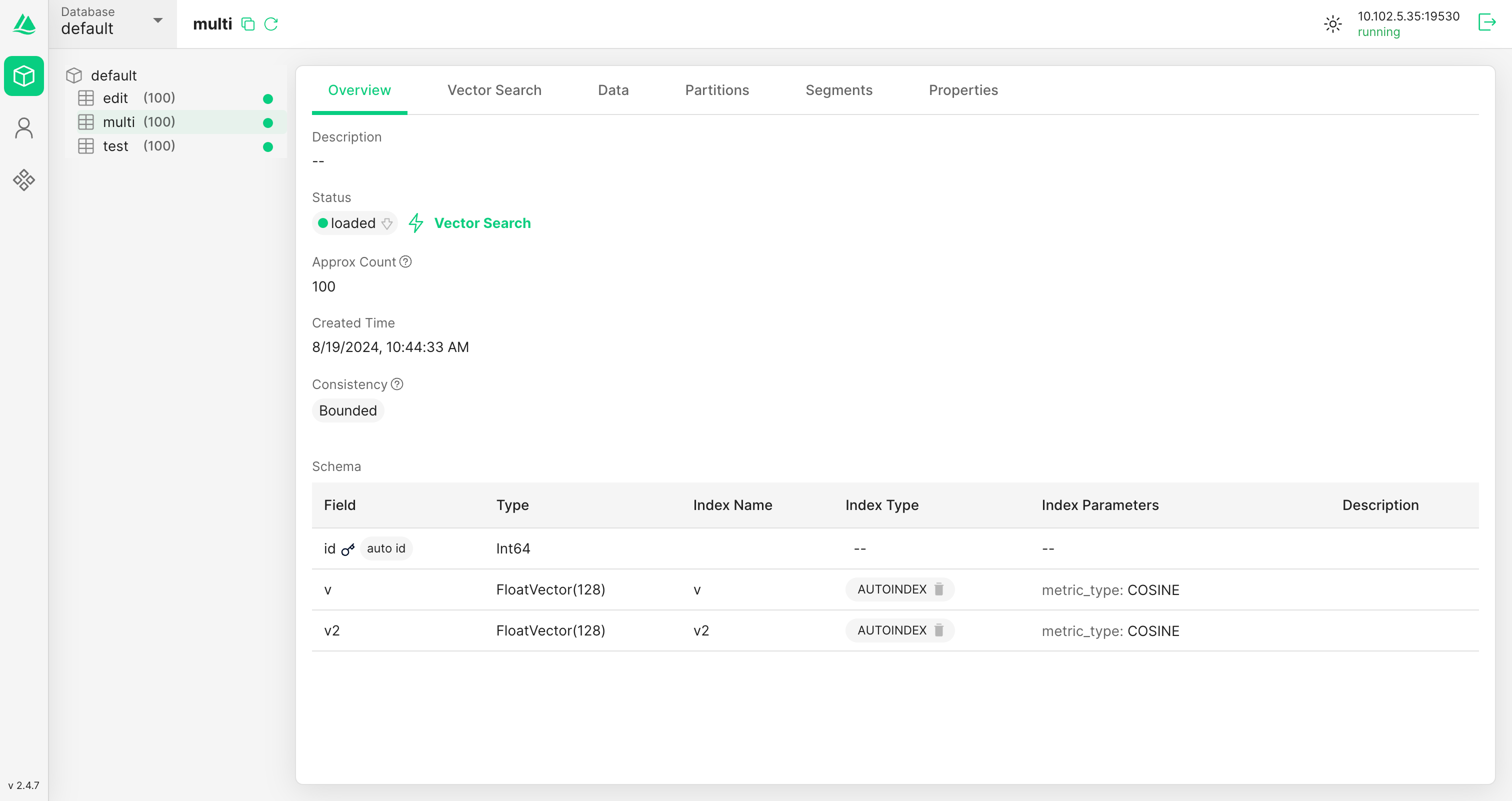Click the green Vector Search link
Image resolution: width=1512 pixels, height=801 pixels.
[x=482, y=223]
